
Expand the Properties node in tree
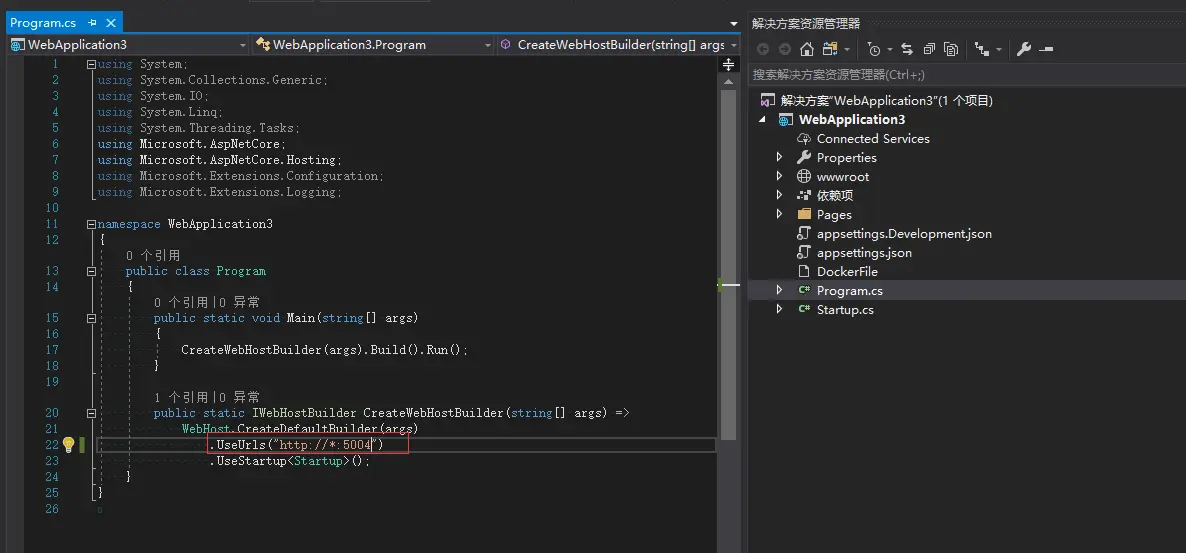click(780, 157)
